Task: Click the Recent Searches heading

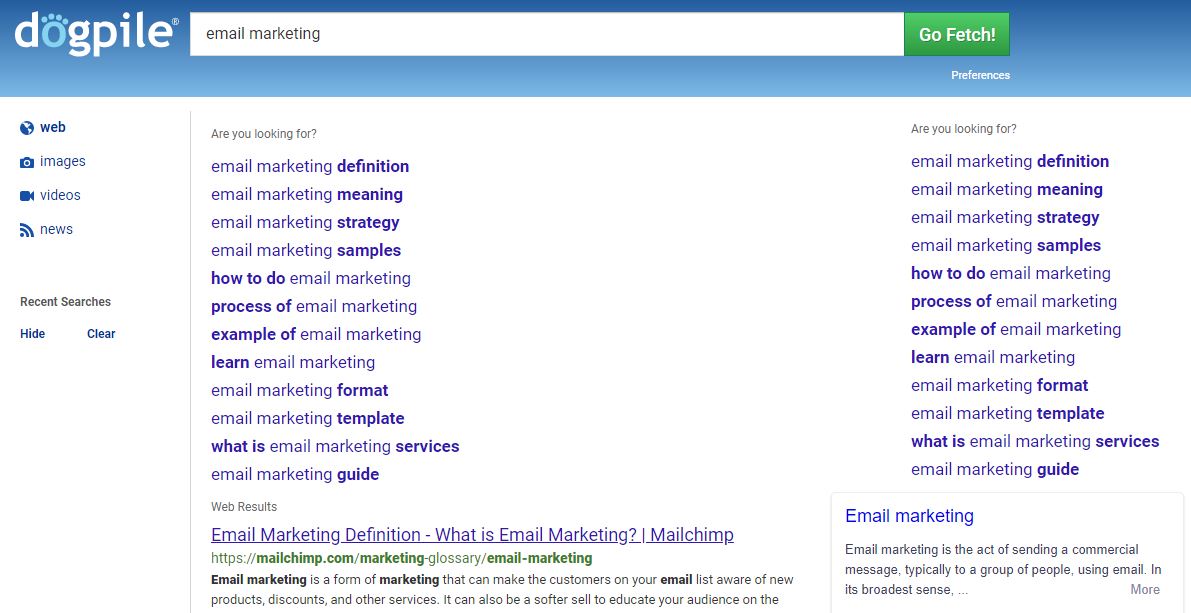Action: pos(65,302)
